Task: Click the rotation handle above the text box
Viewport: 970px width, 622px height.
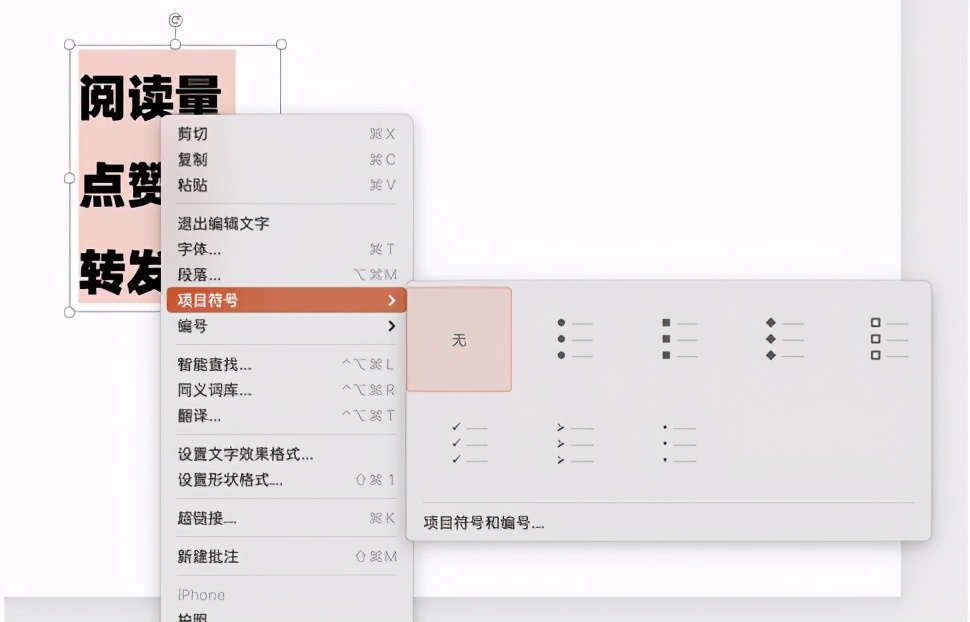Action: click(175, 17)
